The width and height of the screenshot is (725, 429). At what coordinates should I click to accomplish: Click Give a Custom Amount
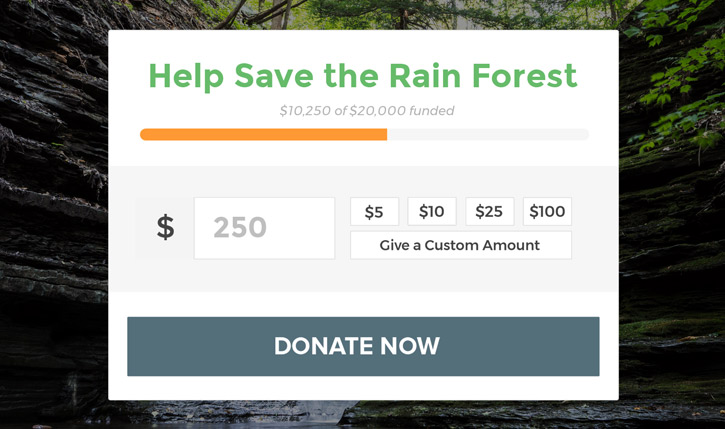click(x=460, y=245)
